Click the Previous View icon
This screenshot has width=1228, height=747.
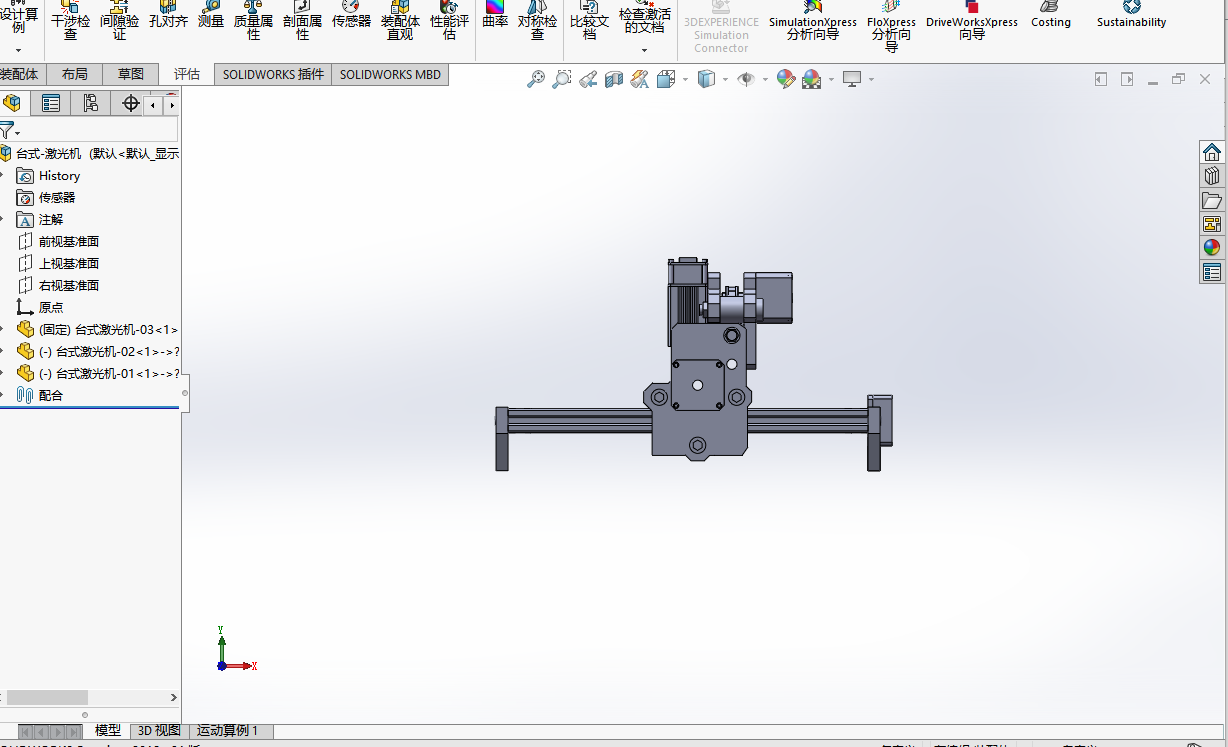pyautogui.click(x=588, y=79)
